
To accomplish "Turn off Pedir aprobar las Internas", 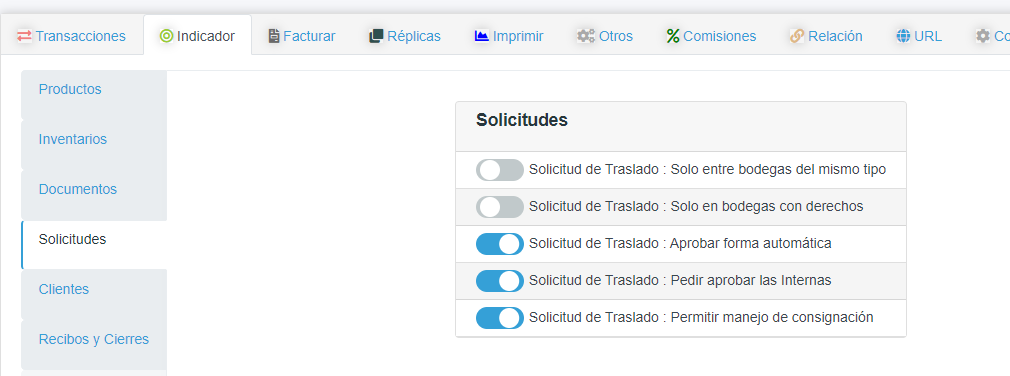I will click(x=500, y=281).
